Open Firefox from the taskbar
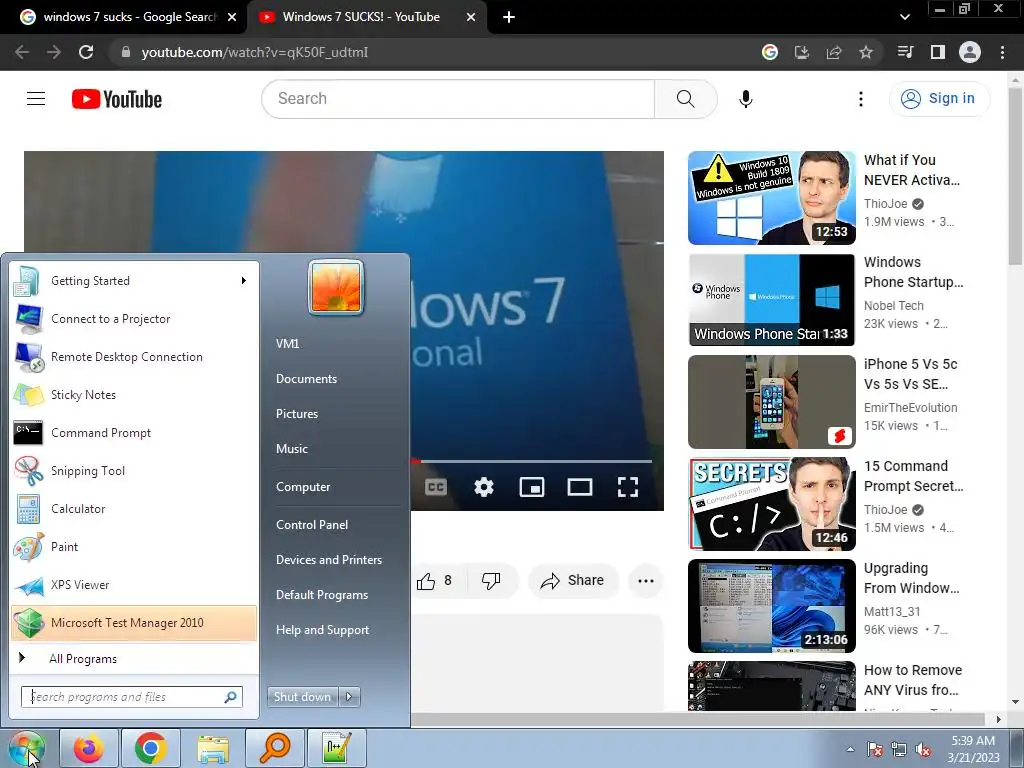 point(88,748)
